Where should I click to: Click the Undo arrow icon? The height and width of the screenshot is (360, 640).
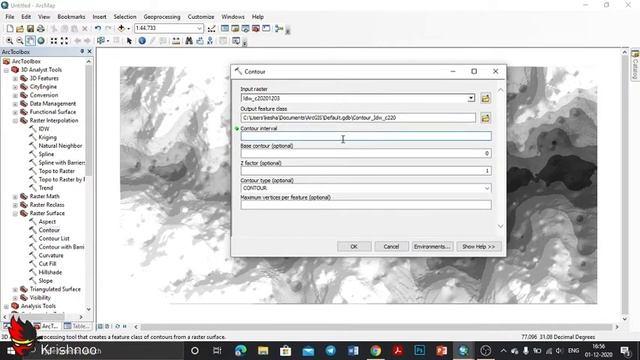(98, 29)
